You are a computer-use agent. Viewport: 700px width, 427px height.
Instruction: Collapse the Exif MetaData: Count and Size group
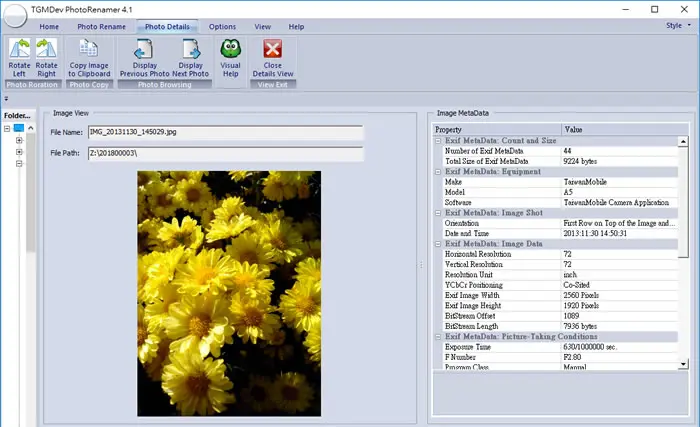438,141
